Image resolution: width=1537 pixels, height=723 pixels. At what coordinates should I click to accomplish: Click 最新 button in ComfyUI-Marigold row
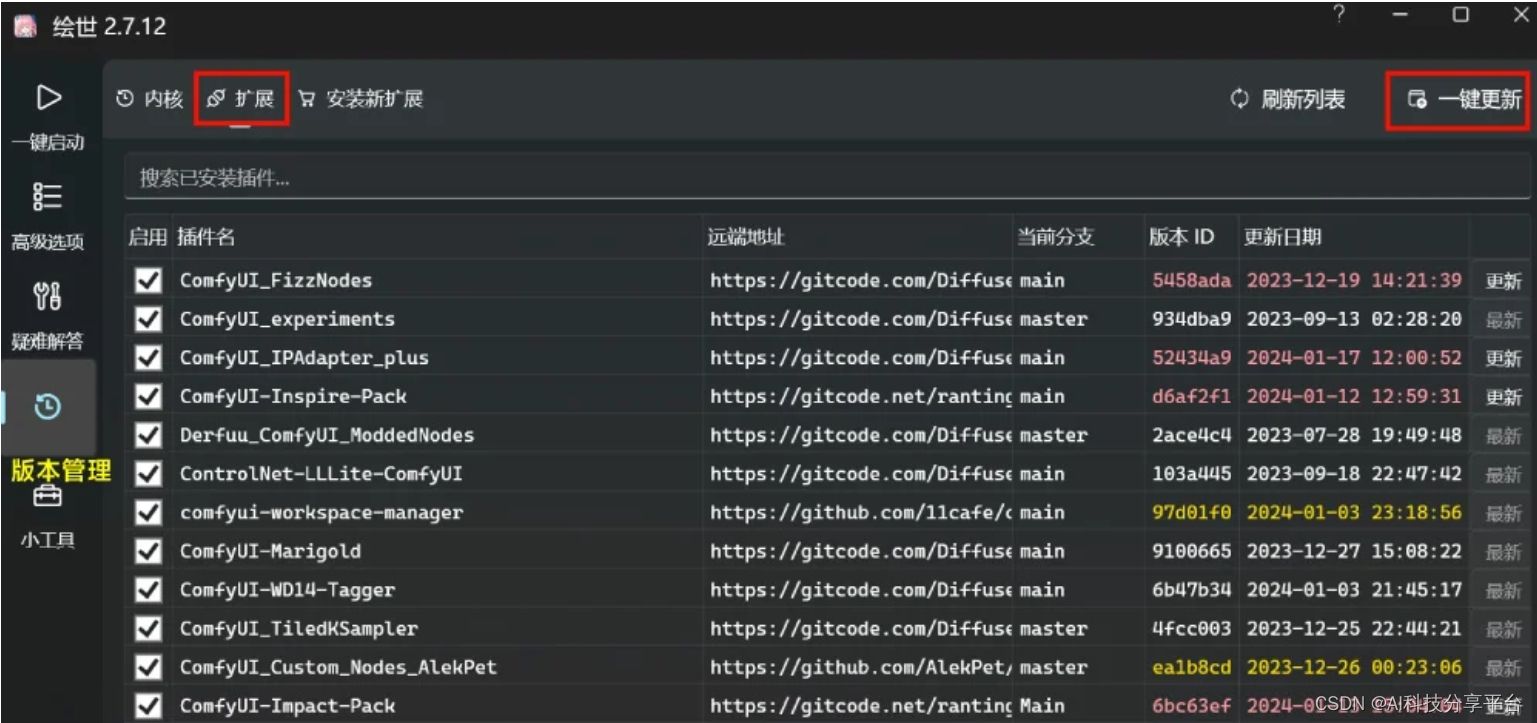(1502, 552)
